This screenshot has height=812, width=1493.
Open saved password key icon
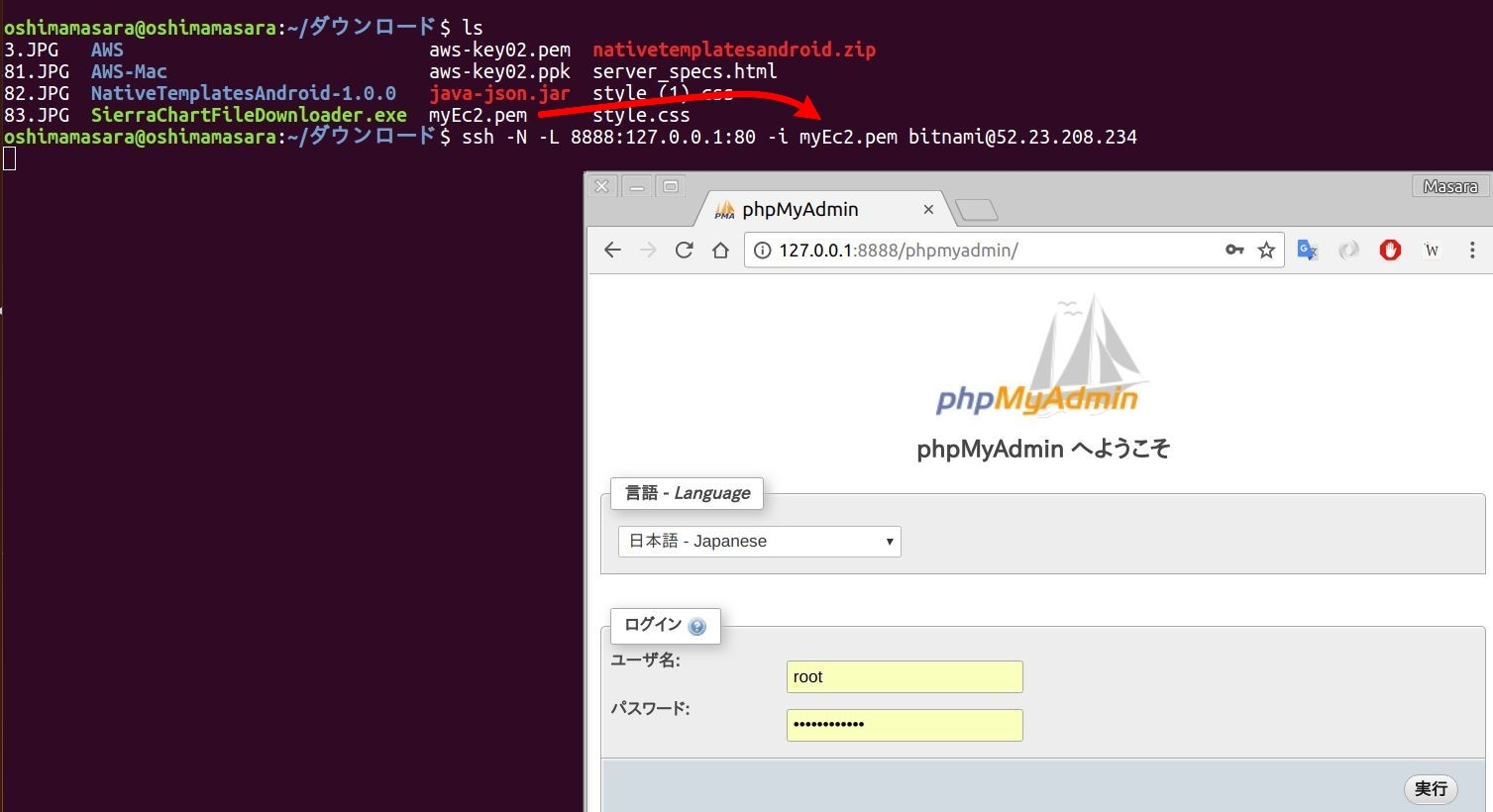tap(1234, 250)
